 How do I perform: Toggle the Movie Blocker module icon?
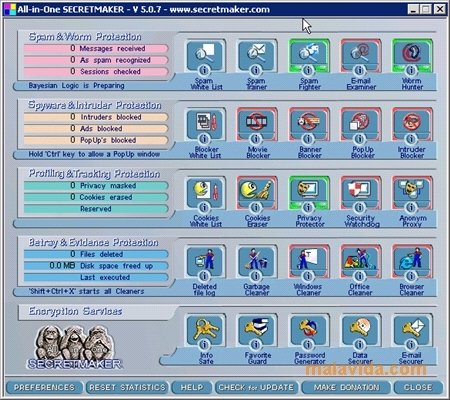(256, 124)
